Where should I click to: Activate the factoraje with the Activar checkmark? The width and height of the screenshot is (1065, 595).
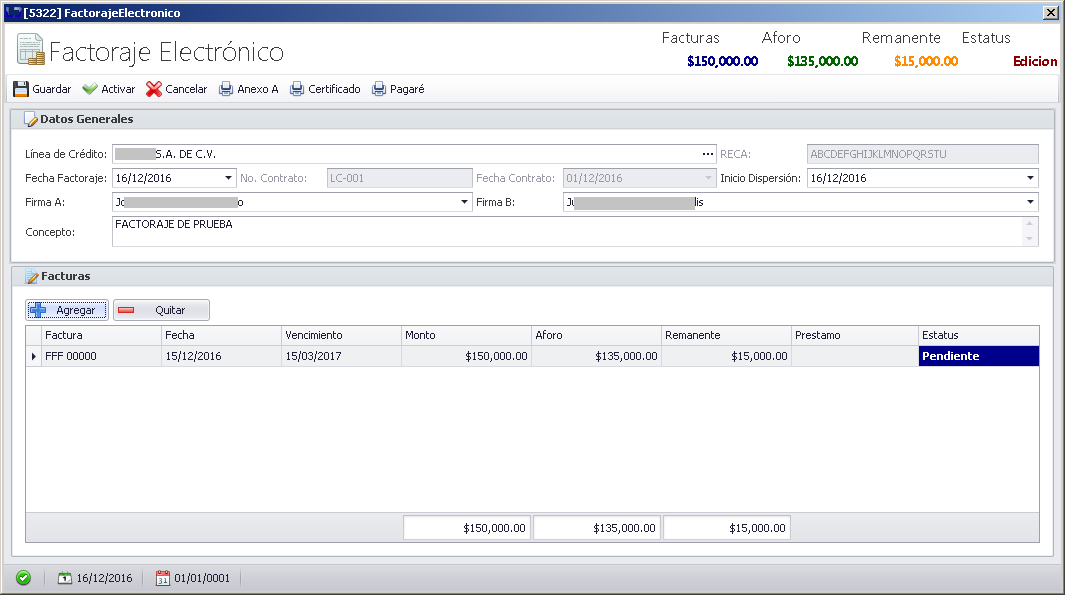point(90,89)
